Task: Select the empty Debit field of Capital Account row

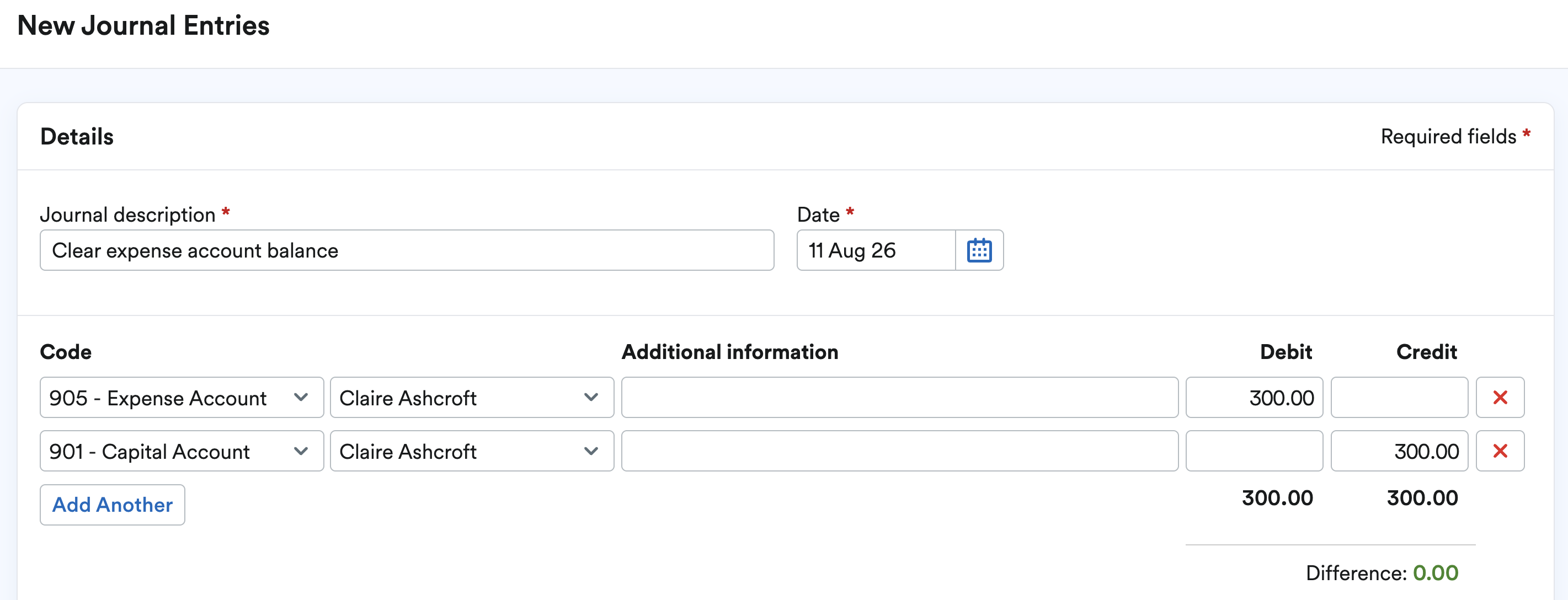Action: tap(1255, 451)
